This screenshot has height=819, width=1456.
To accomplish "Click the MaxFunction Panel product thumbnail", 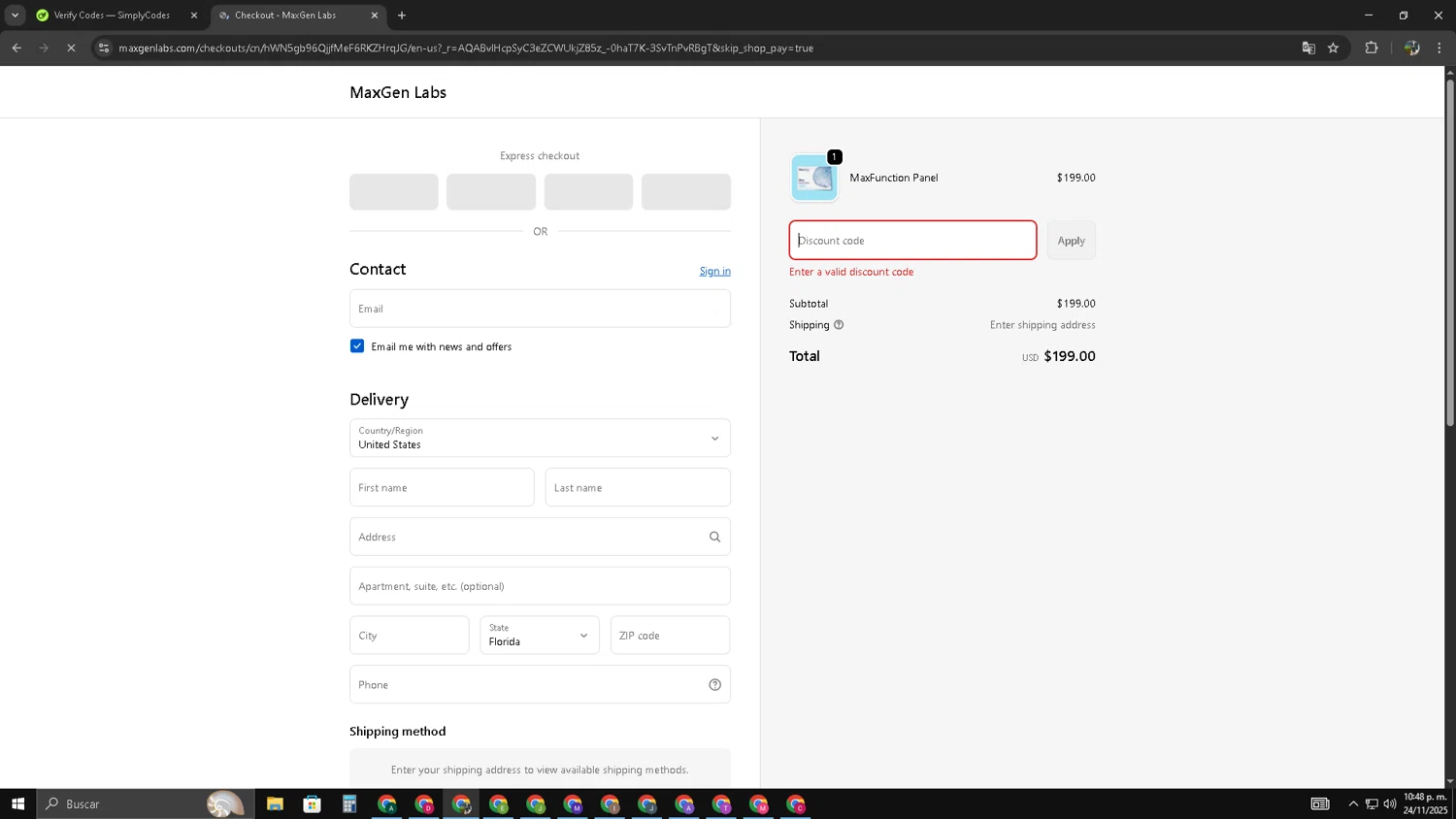I will [x=814, y=178].
